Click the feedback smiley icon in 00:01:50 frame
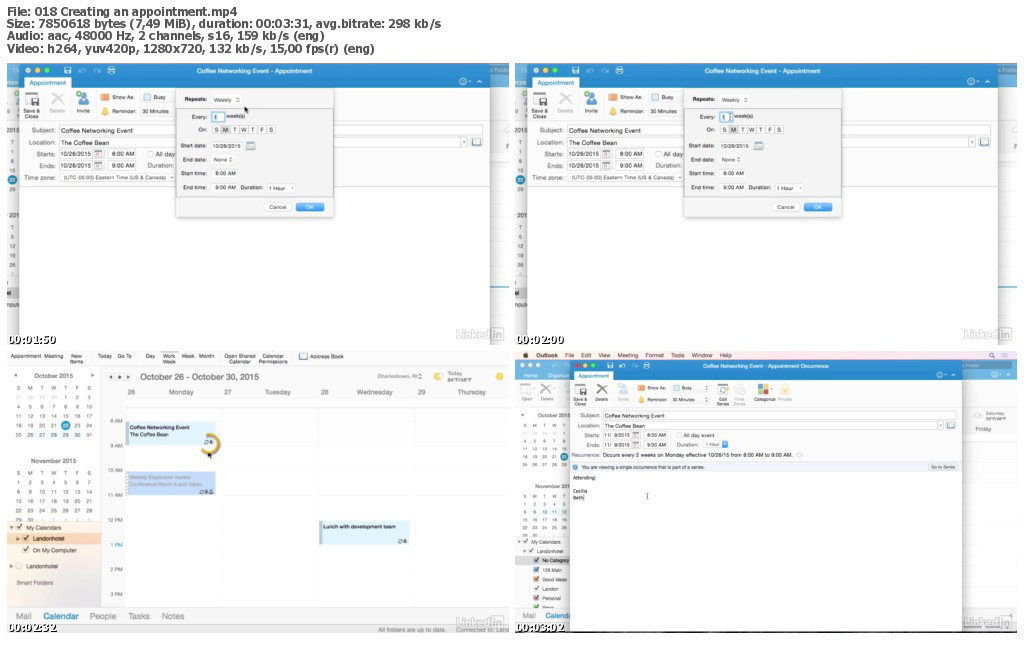This screenshot has width=1024, height=645. (x=463, y=82)
